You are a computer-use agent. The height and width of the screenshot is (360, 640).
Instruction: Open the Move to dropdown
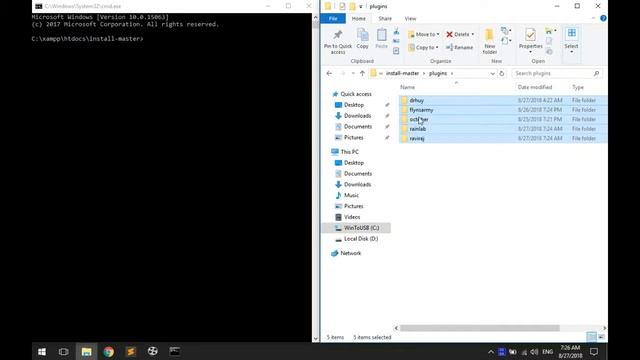[x=423, y=34]
